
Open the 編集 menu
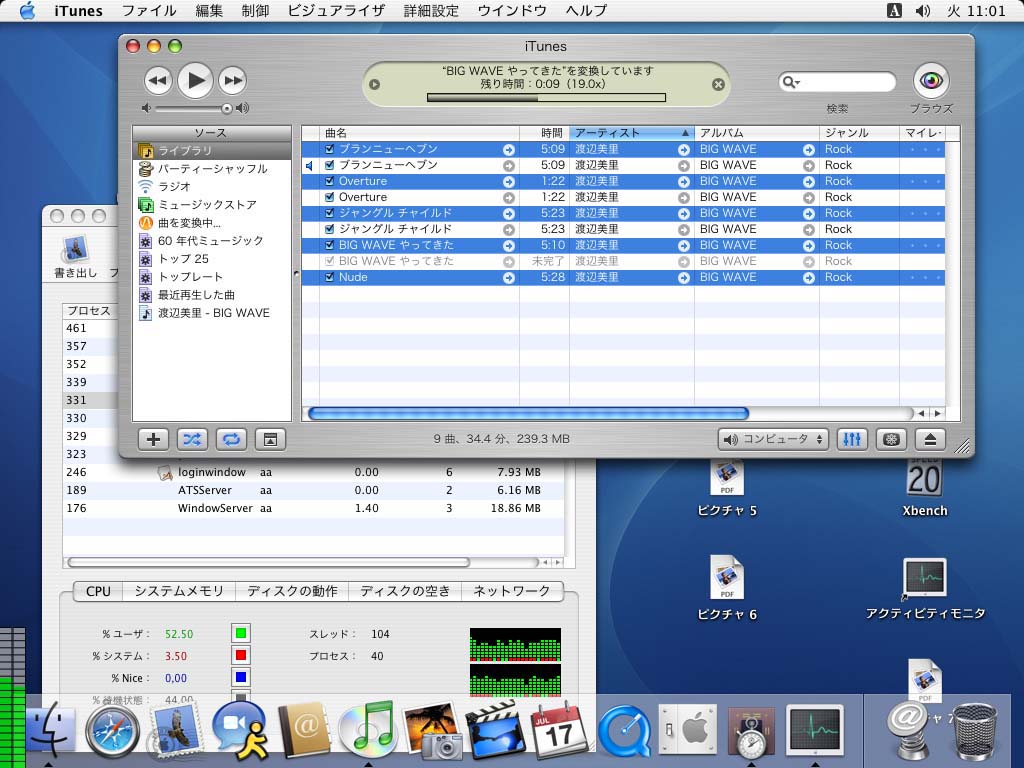(209, 10)
